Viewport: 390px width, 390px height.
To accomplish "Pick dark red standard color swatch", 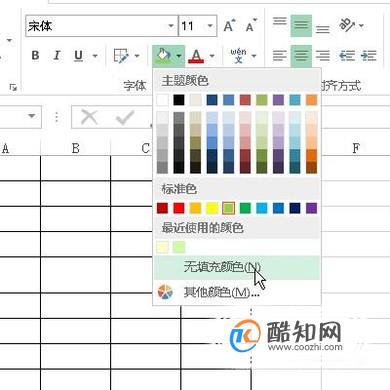I will point(162,208).
